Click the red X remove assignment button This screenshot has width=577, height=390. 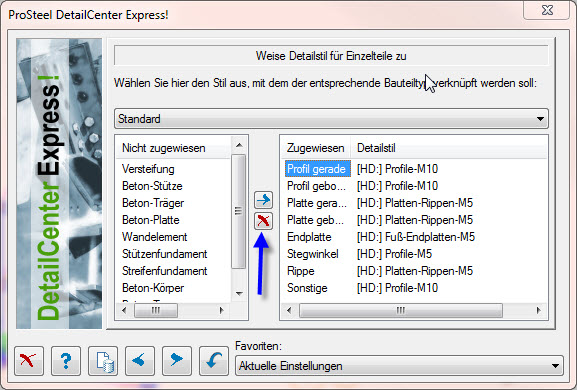[263, 221]
